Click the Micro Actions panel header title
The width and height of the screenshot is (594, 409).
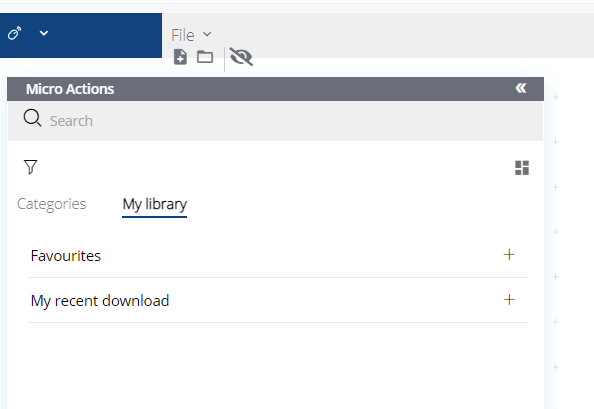click(70, 89)
